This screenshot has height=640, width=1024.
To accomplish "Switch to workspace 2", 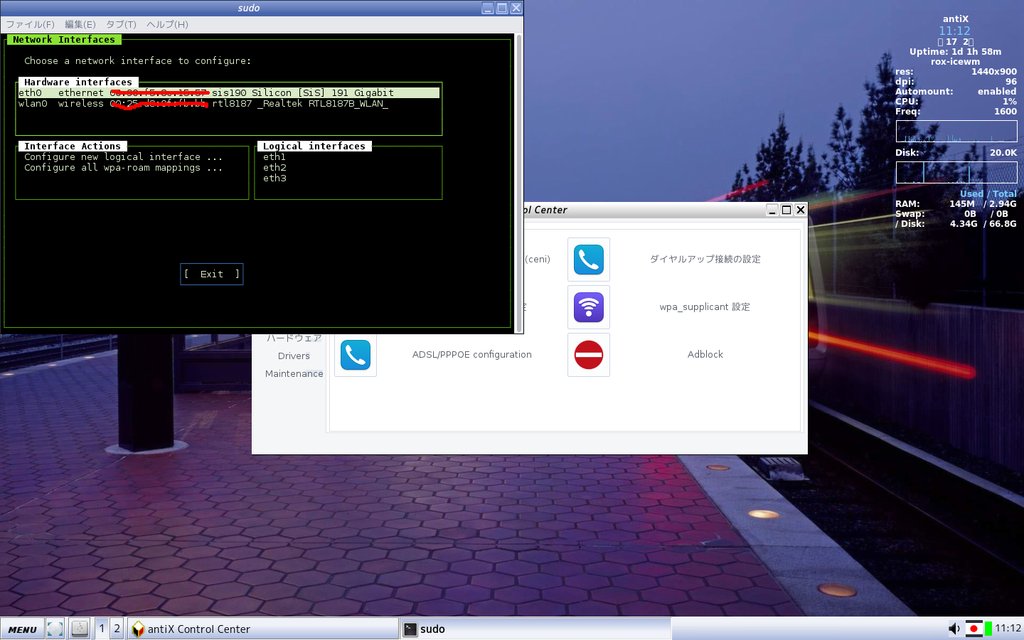I will [x=117, y=628].
